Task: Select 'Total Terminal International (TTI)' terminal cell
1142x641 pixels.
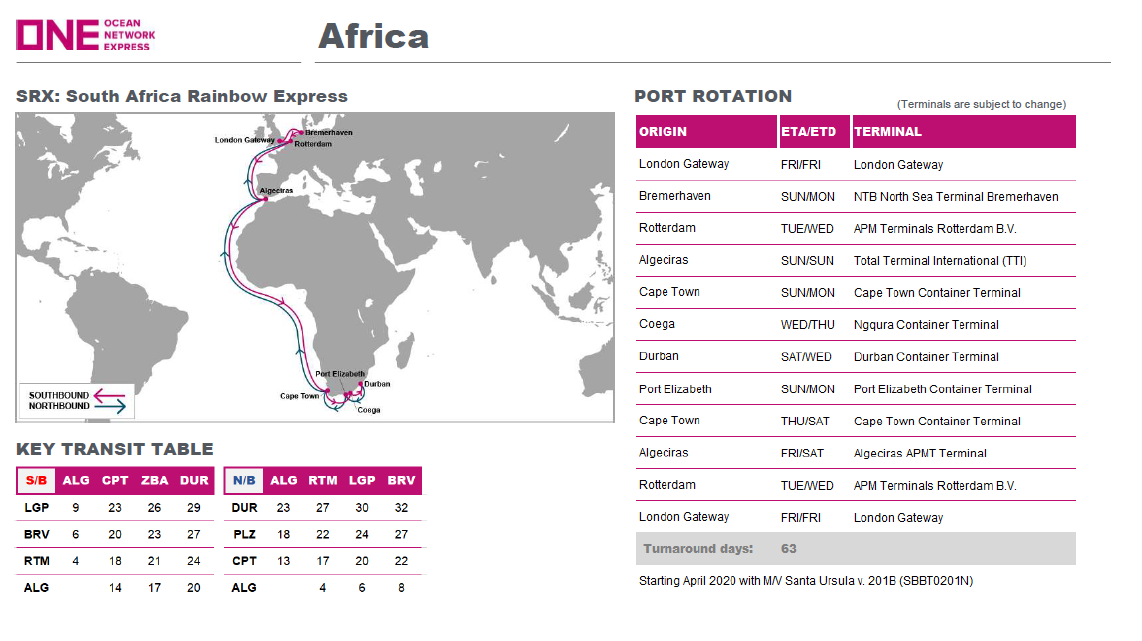Action: point(940,261)
